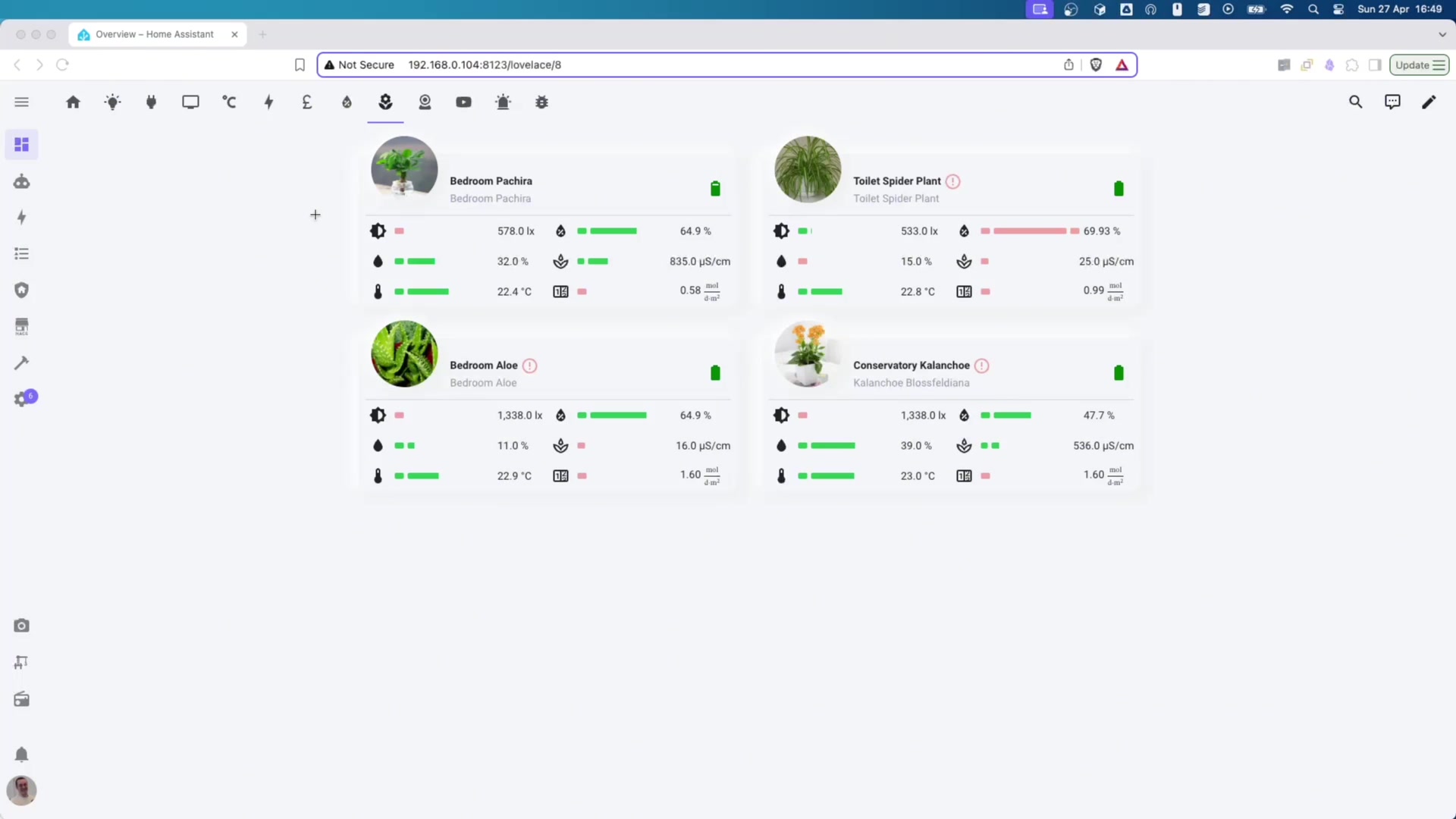Screen dimensions: 1456x819
Task: Open the To-do list sidebar icon
Action: [21, 253]
